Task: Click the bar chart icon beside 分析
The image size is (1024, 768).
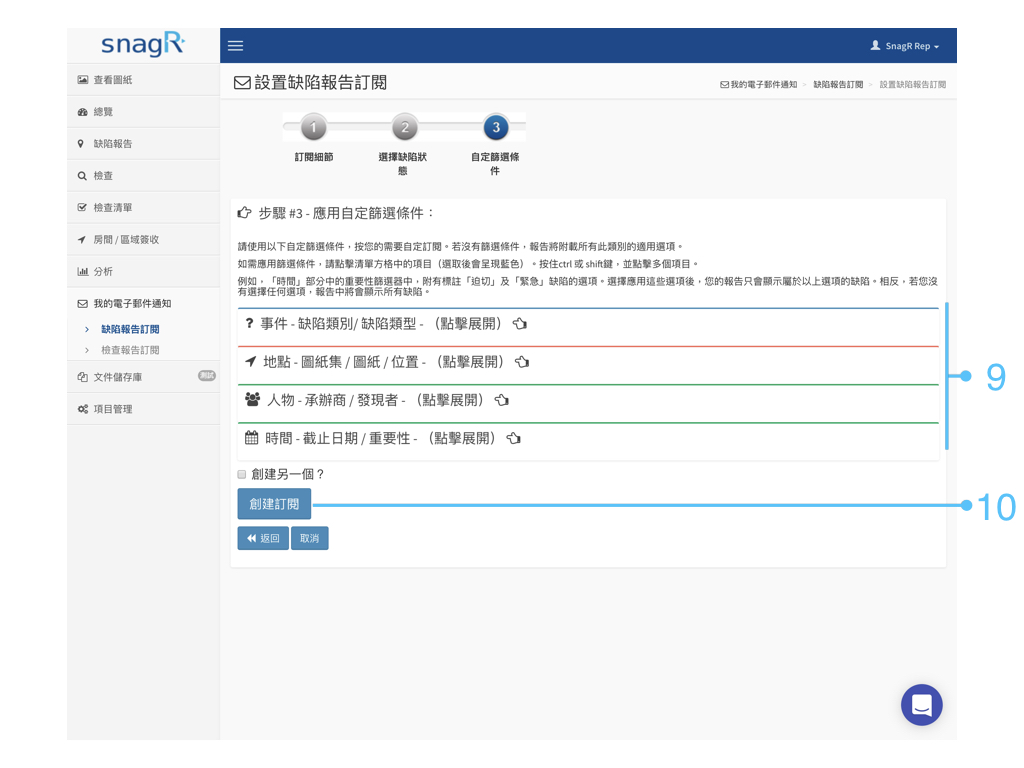Action: pos(82,272)
